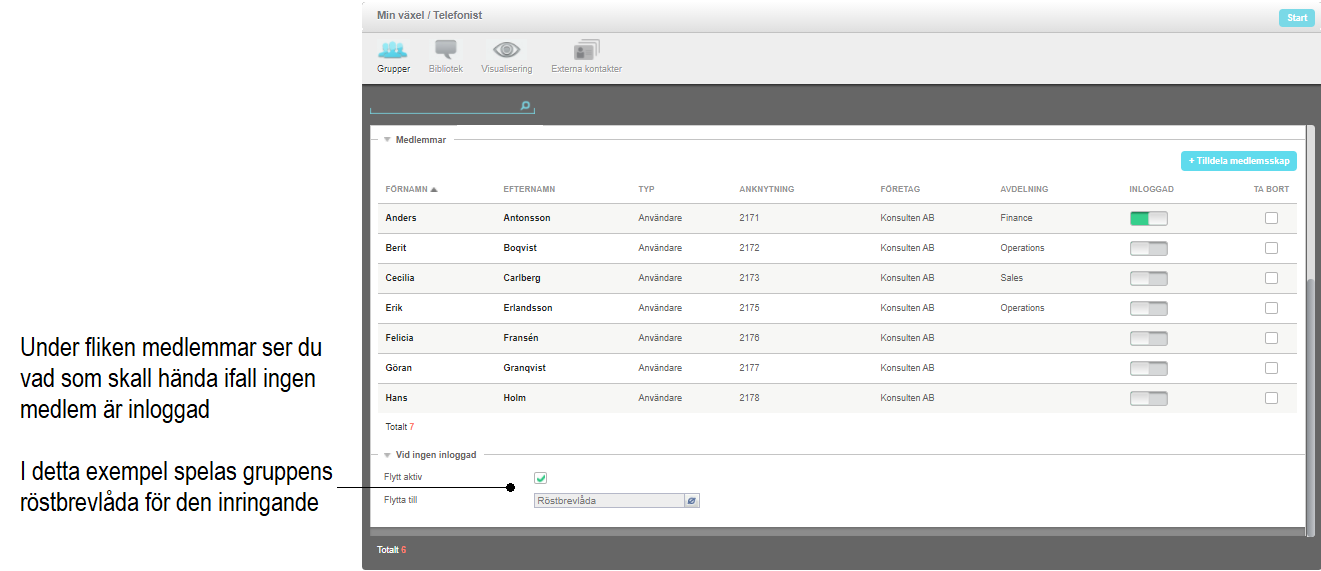
Task: Toggle inloggad switch for Erik Erlandsson
Action: (1149, 308)
